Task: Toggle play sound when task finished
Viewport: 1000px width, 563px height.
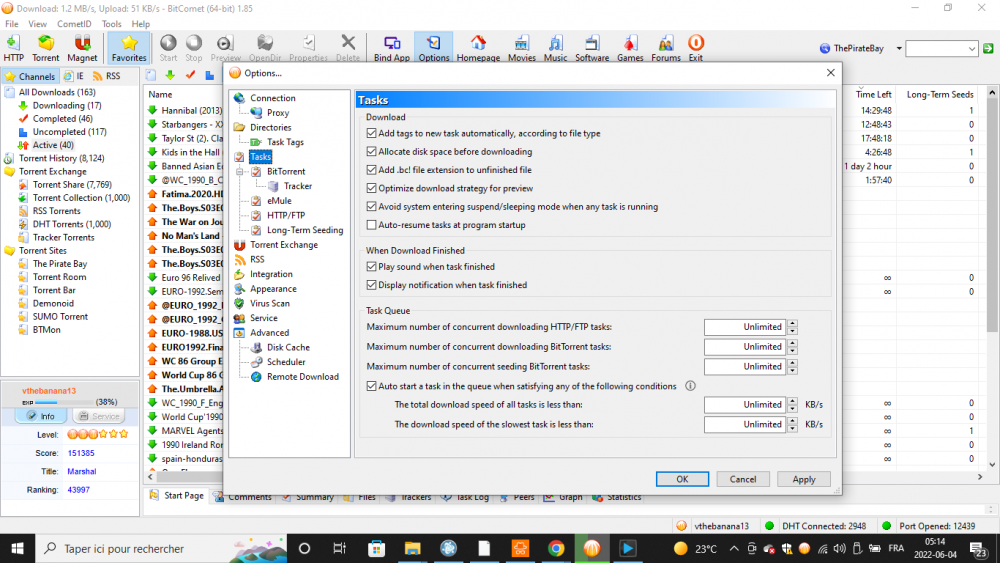Action: pos(371,267)
